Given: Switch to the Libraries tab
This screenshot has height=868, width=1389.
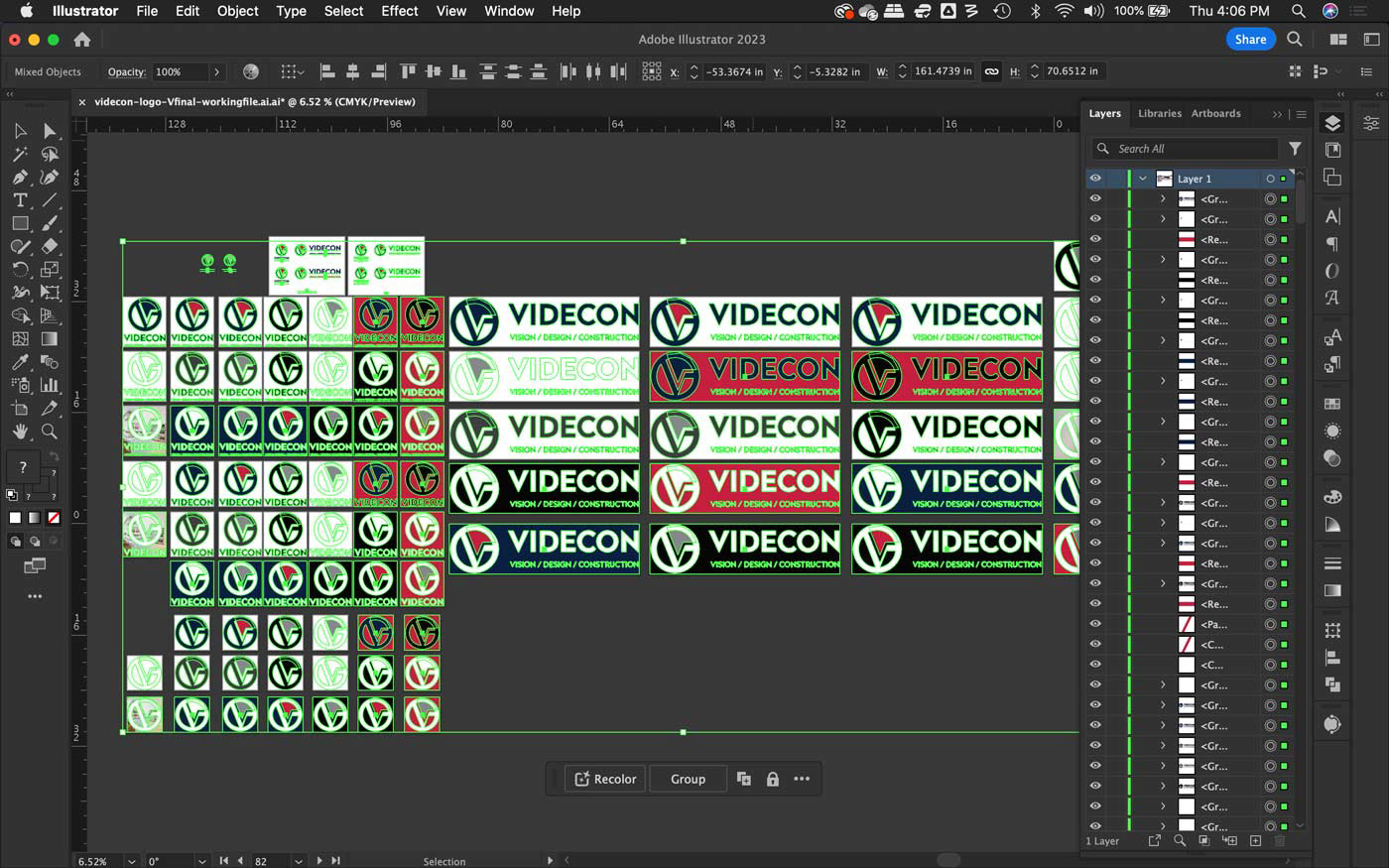Looking at the screenshot, I should click(x=1160, y=113).
